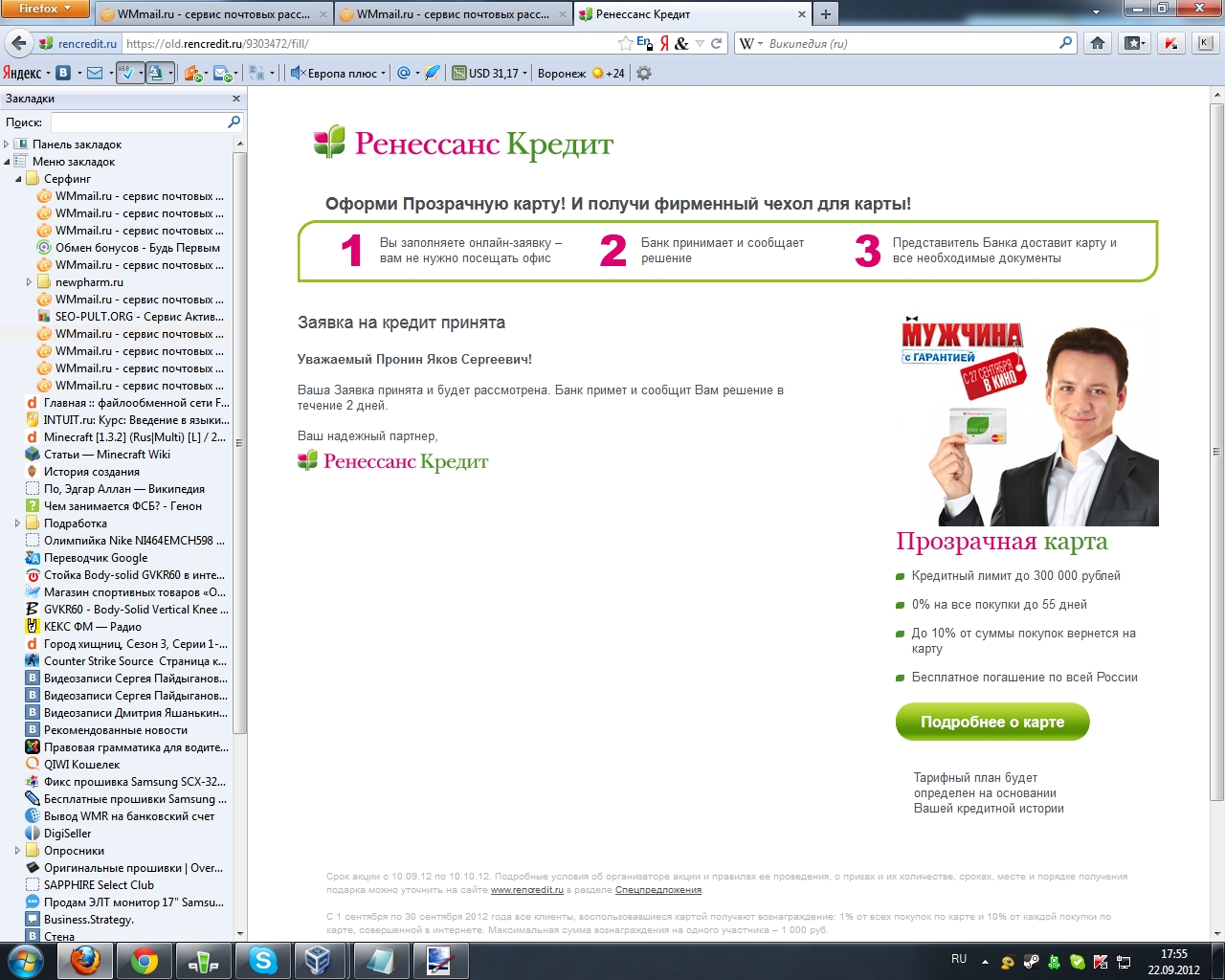
Task: Click the VKontakte icon in Yandex bar
Action: 63,73
